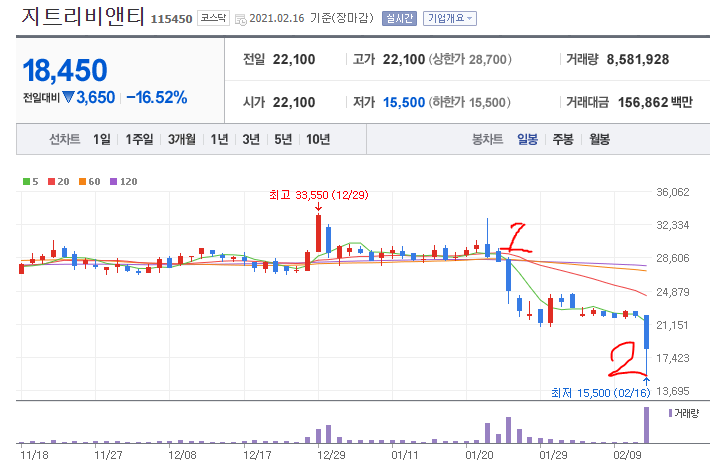Select the 1일 line chart period
This screenshot has height=470, width=710.
coord(101,139)
